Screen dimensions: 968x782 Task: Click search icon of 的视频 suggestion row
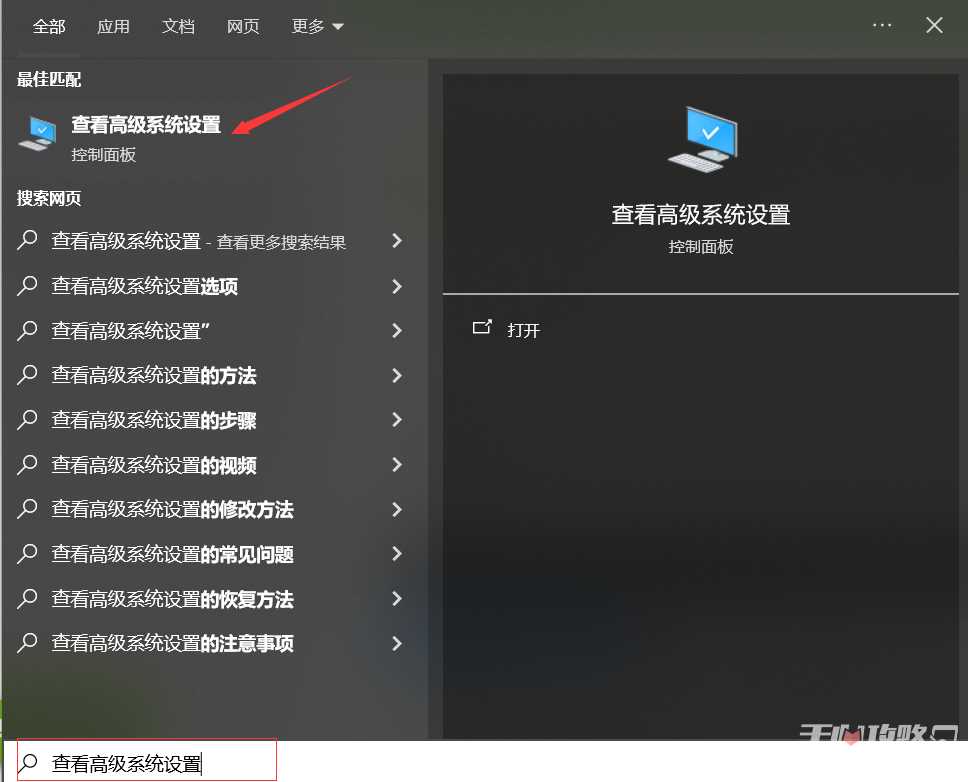[x=27, y=464]
